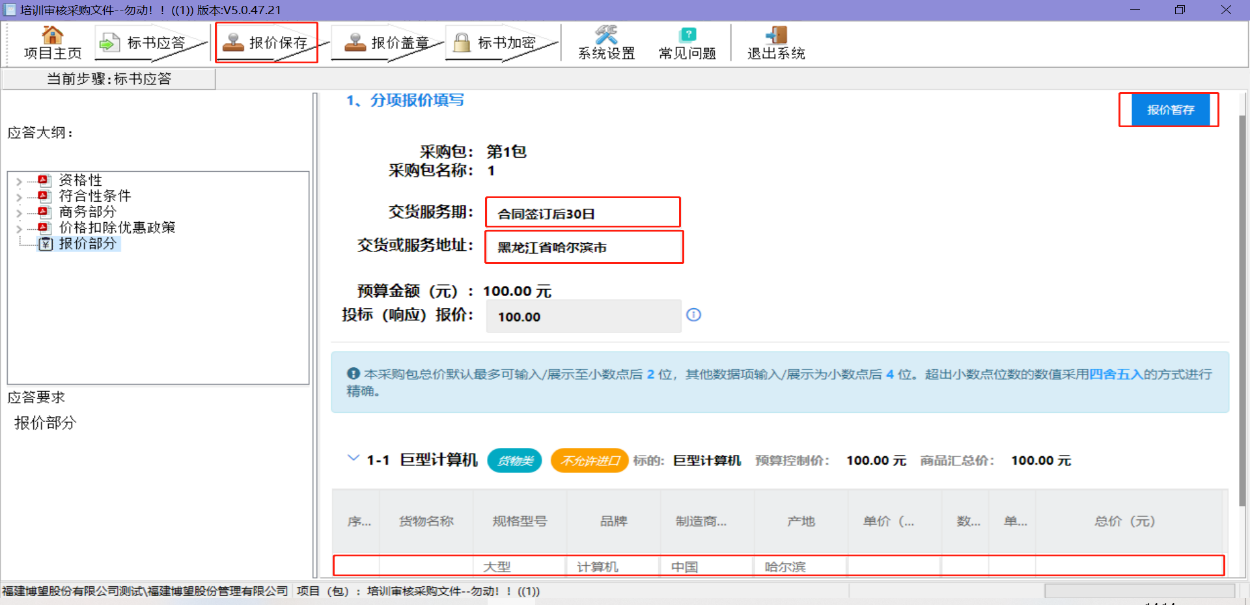Select 报价部分 in outline tree
The height and width of the screenshot is (605, 1250).
click(x=87, y=243)
